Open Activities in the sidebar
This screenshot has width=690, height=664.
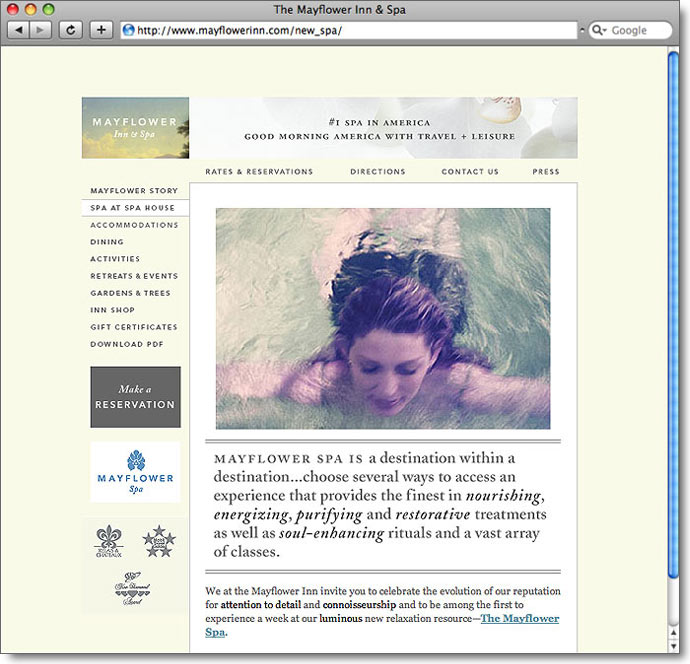(x=115, y=259)
